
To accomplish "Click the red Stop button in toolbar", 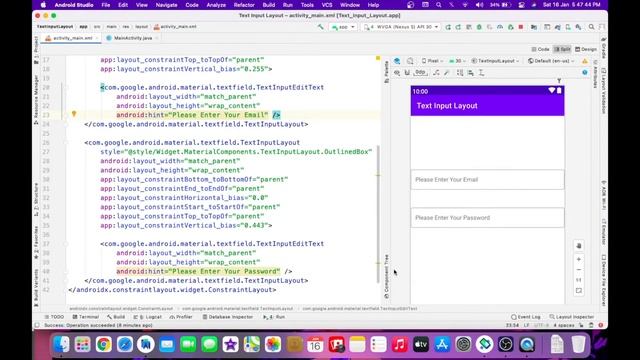I will 521,27.
